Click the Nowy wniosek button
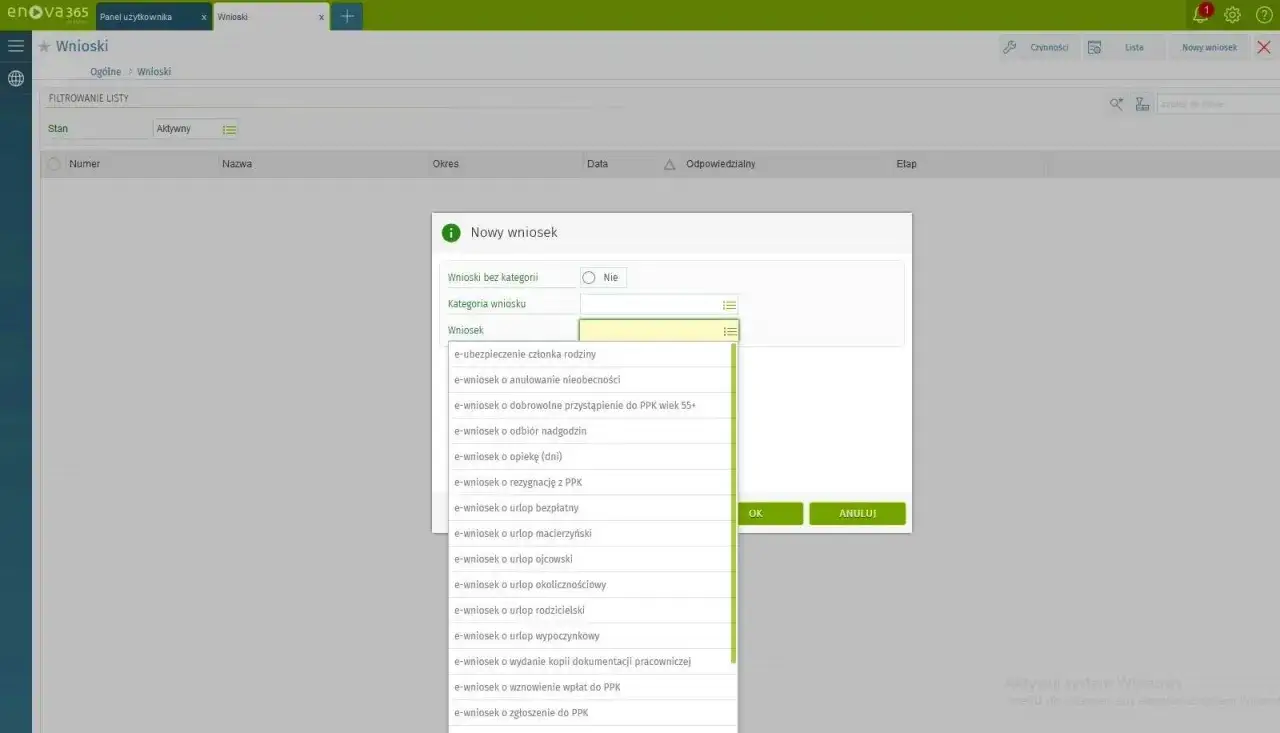 pos(1209,47)
